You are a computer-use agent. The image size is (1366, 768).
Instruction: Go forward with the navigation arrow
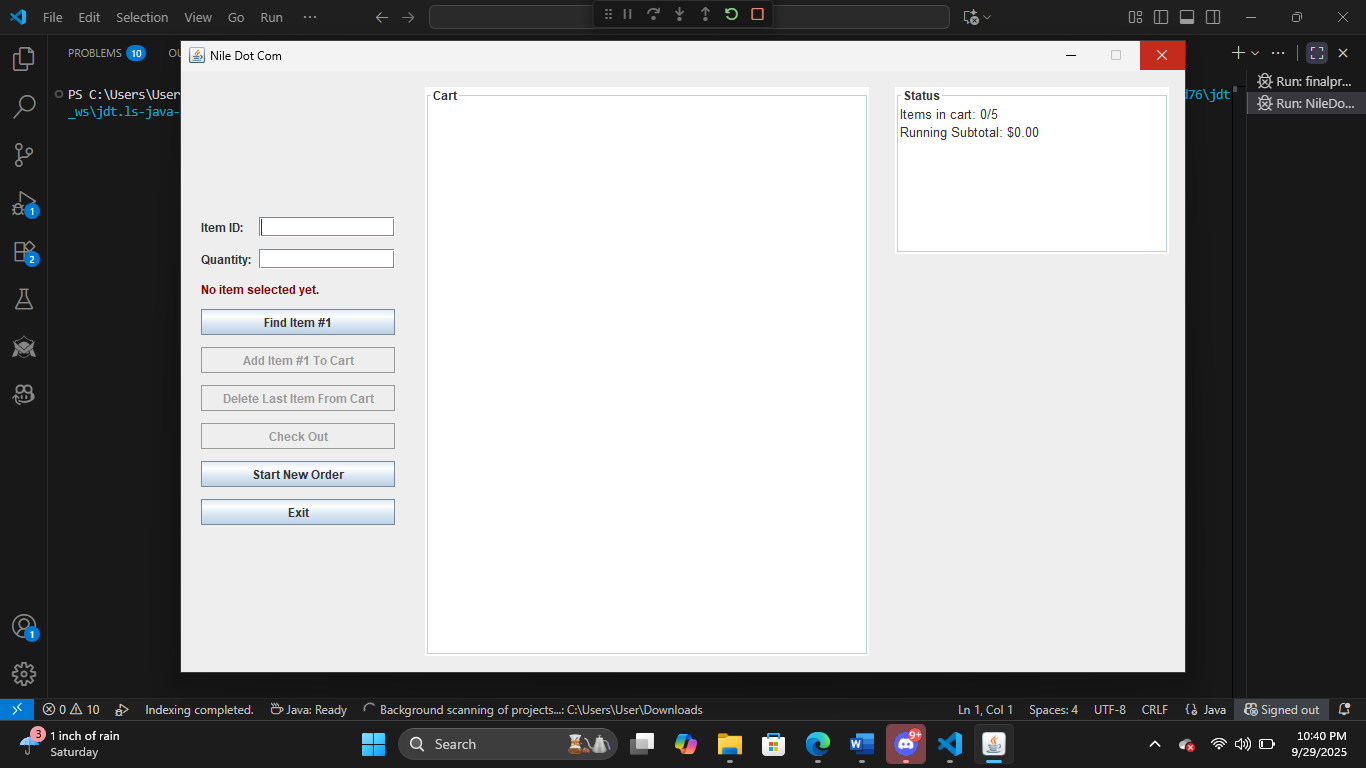tap(408, 17)
